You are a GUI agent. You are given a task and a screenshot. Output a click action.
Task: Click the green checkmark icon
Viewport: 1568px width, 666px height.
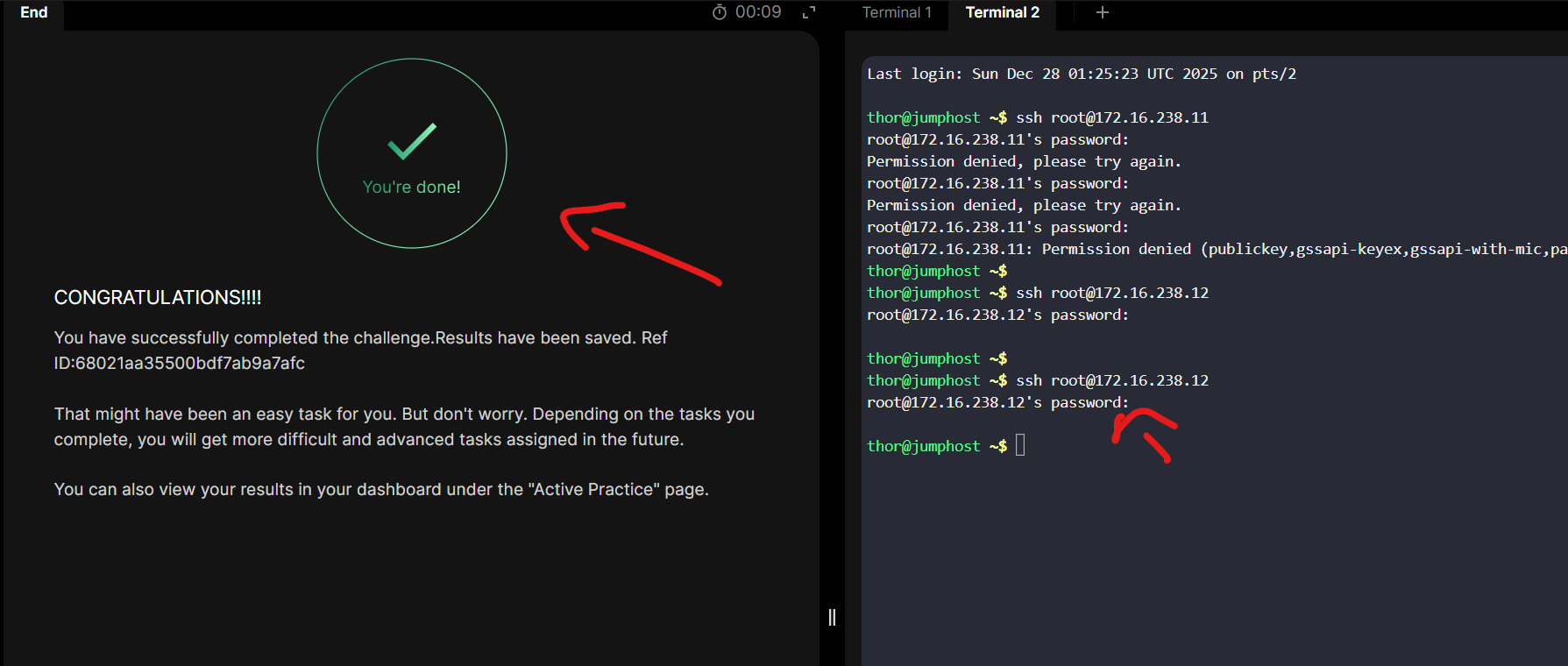click(412, 141)
